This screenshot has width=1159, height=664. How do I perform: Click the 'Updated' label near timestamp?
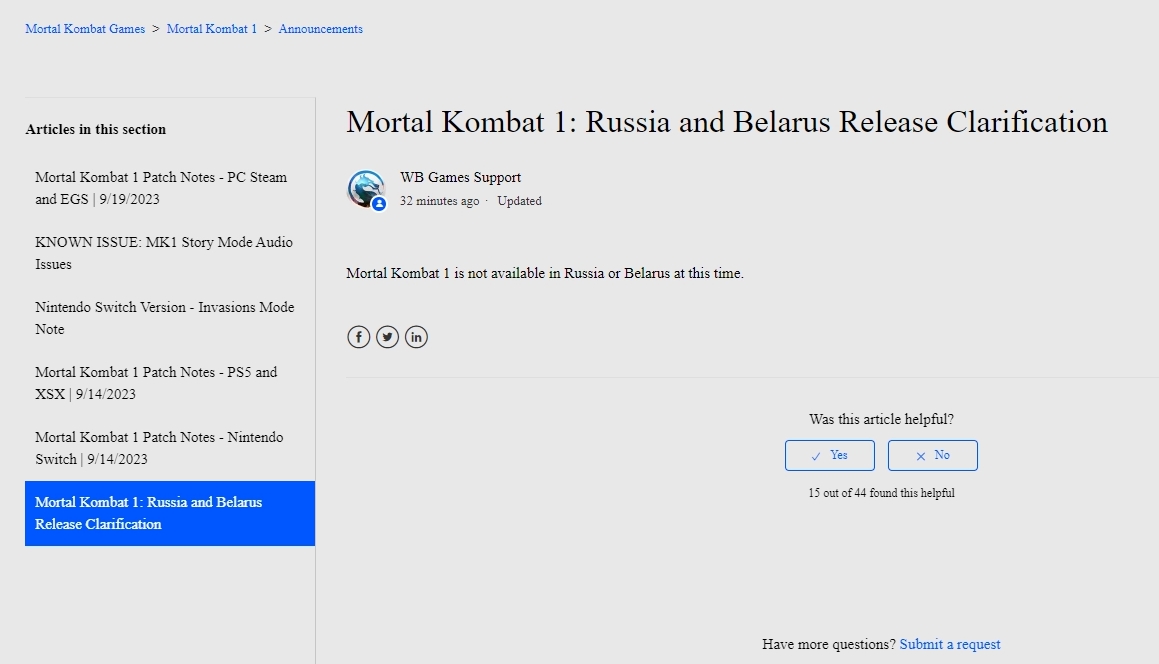click(520, 201)
